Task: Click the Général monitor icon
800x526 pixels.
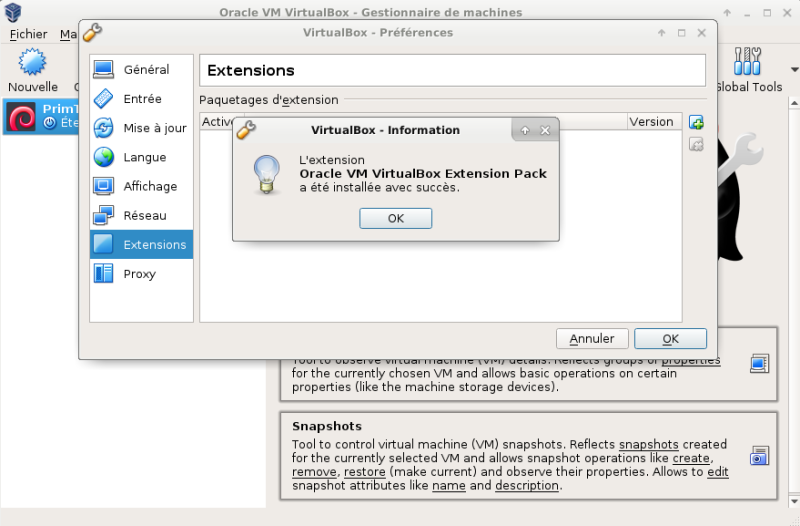Action: 104,69
